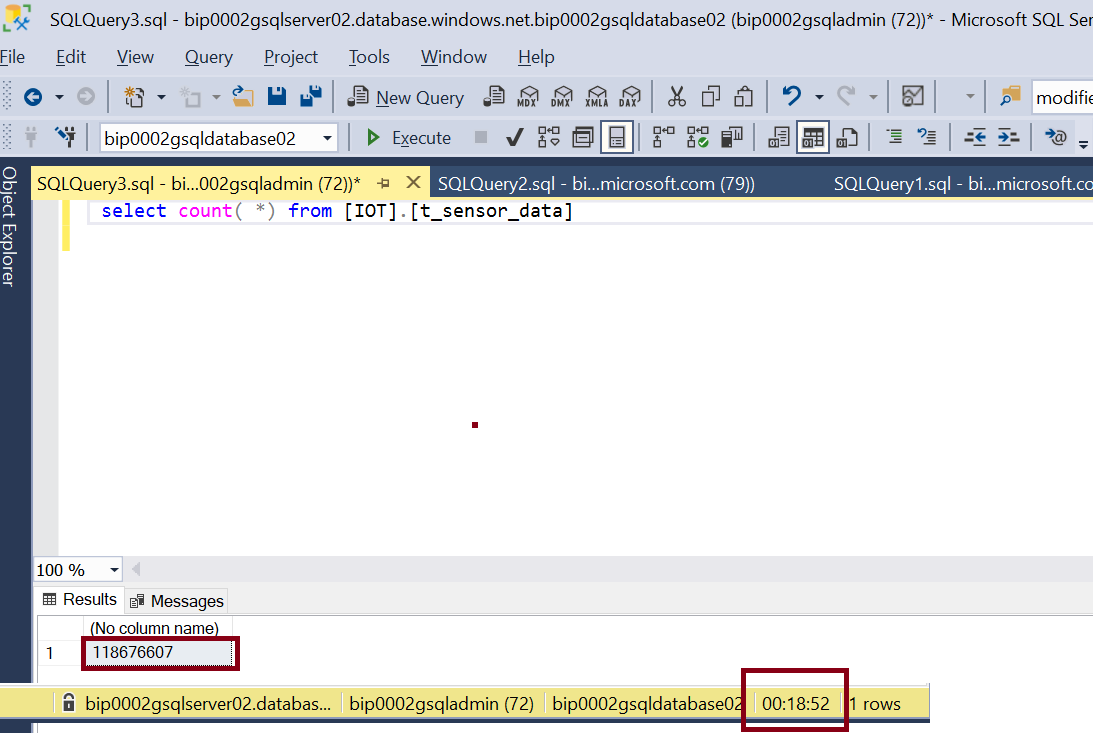The image size is (1093, 733).
Task: Expand the Object Explorer side panel
Action: (9, 226)
